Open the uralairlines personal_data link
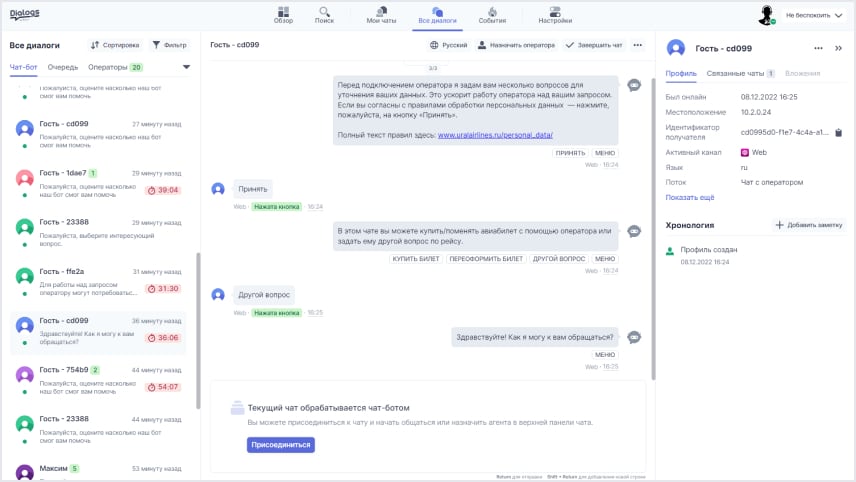This screenshot has width=856, height=482. coord(495,135)
